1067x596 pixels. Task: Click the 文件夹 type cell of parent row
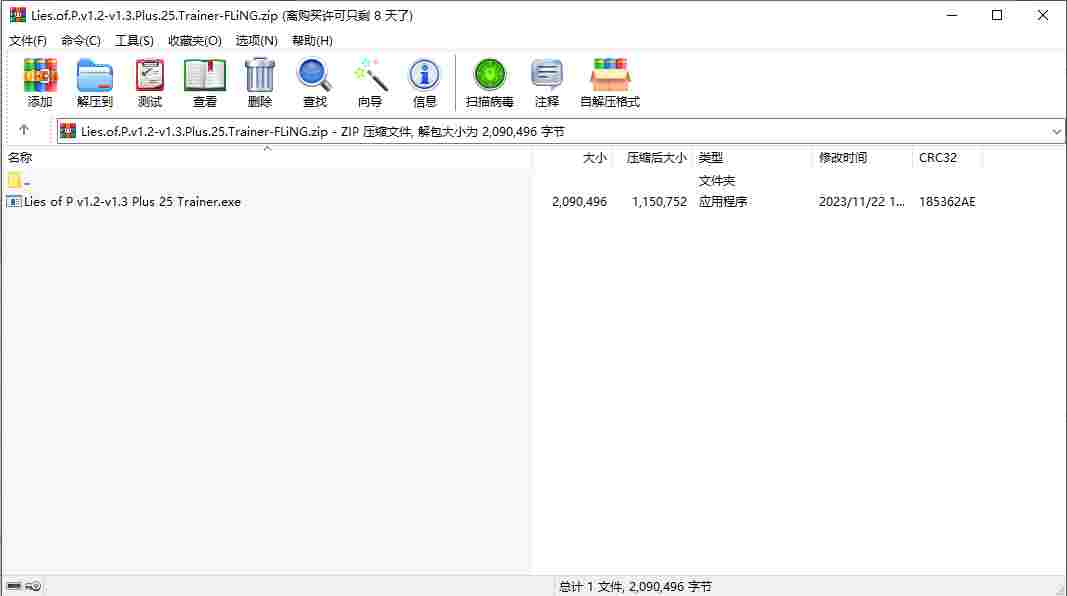(x=717, y=180)
